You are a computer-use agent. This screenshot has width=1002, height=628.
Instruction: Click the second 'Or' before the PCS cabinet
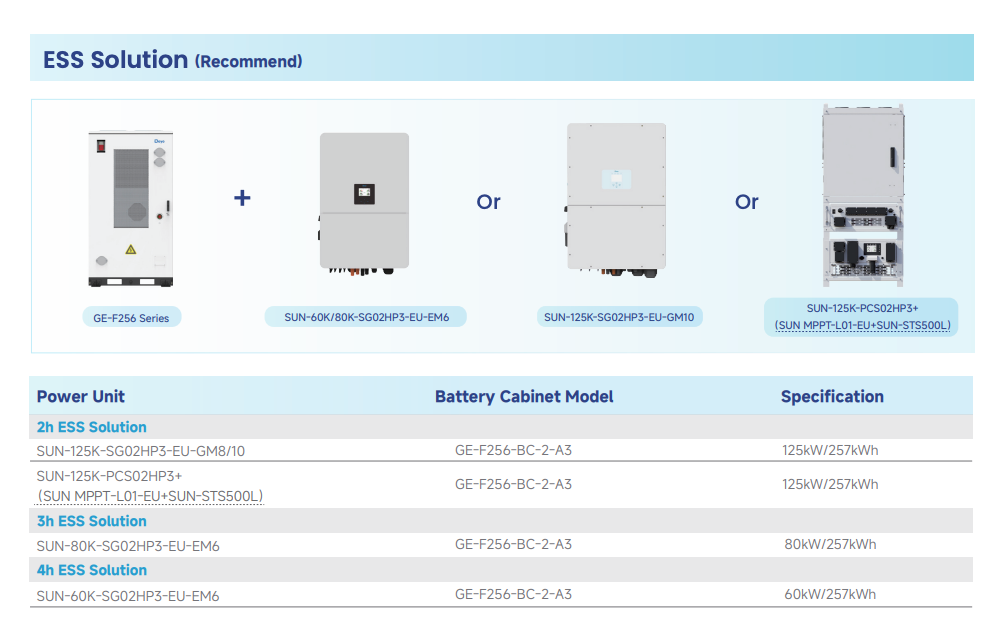746,202
